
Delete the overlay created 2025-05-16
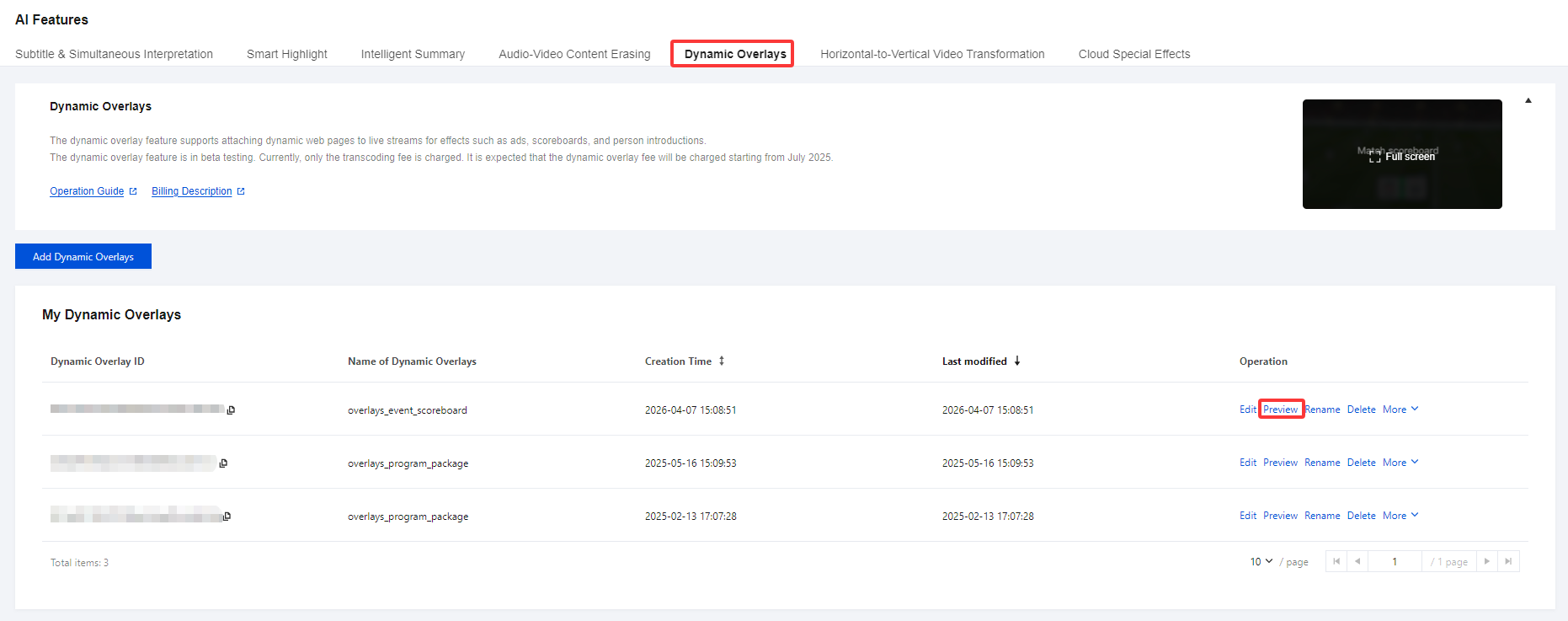click(x=1362, y=463)
